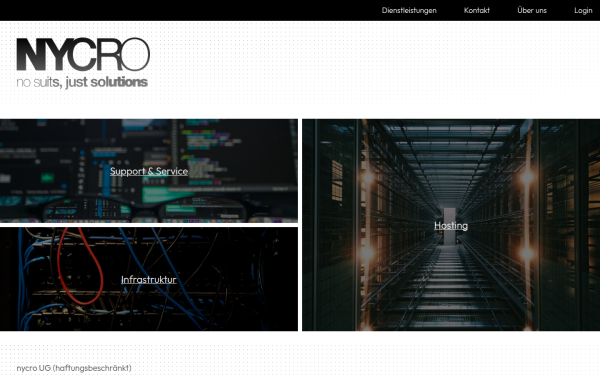Screen dimensions: 600x375
Task: Open the Hosting link
Action: (x=451, y=225)
